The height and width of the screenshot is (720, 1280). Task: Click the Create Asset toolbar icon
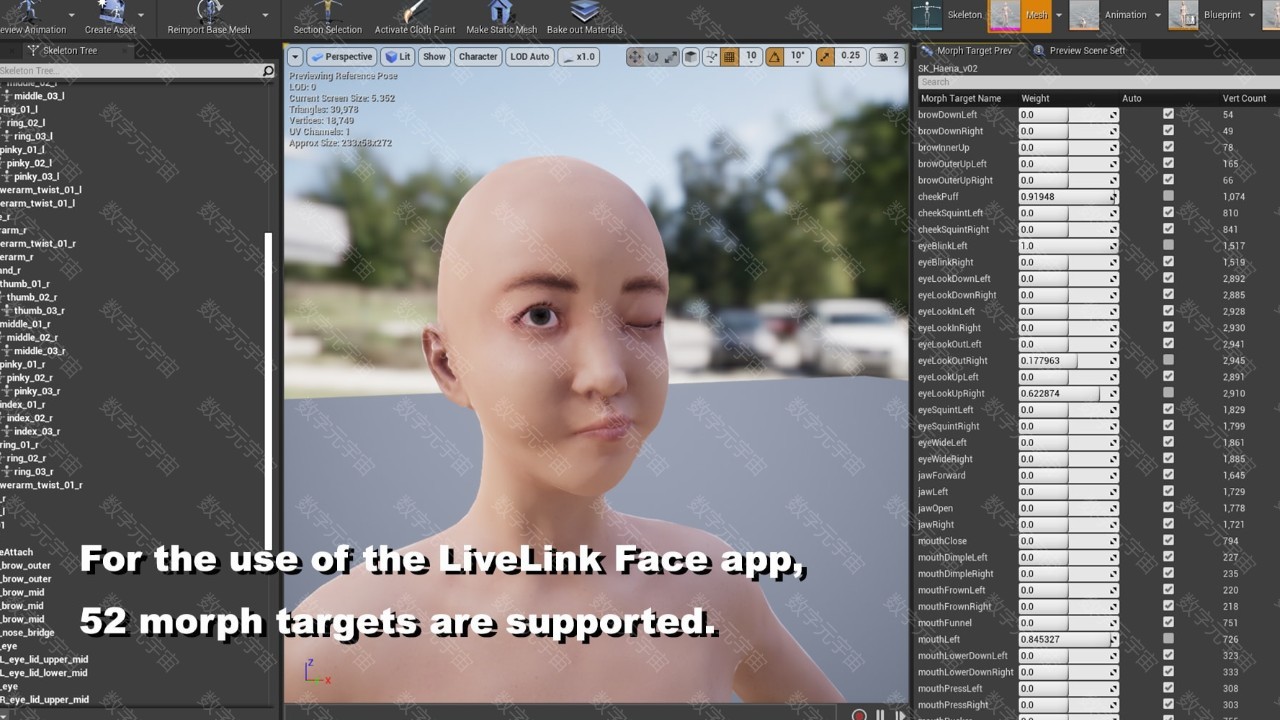(x=110, y=11)
